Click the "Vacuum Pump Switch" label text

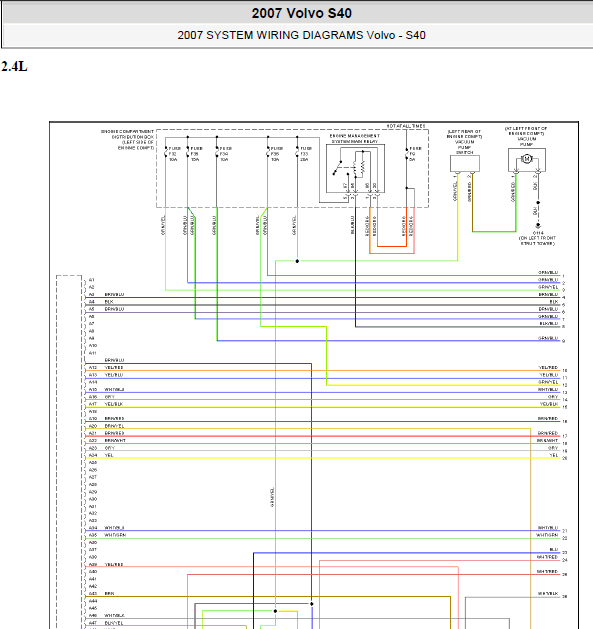tap(465, 147)
